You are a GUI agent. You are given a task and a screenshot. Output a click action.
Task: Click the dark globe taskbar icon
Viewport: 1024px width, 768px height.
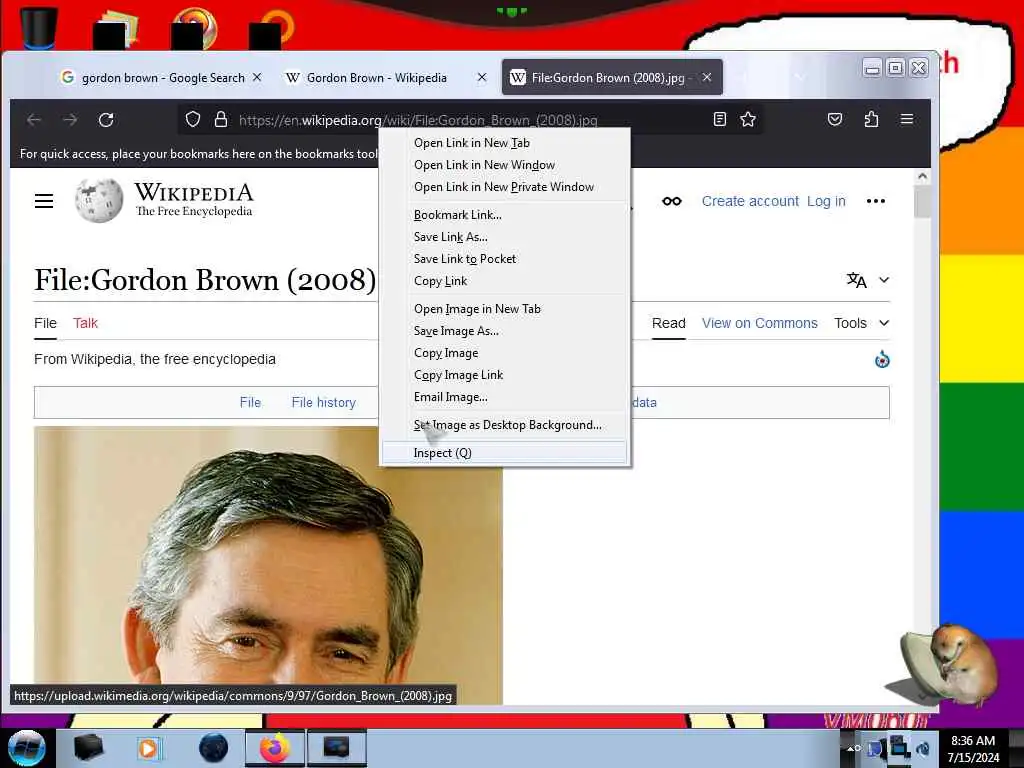coord(214,748)
